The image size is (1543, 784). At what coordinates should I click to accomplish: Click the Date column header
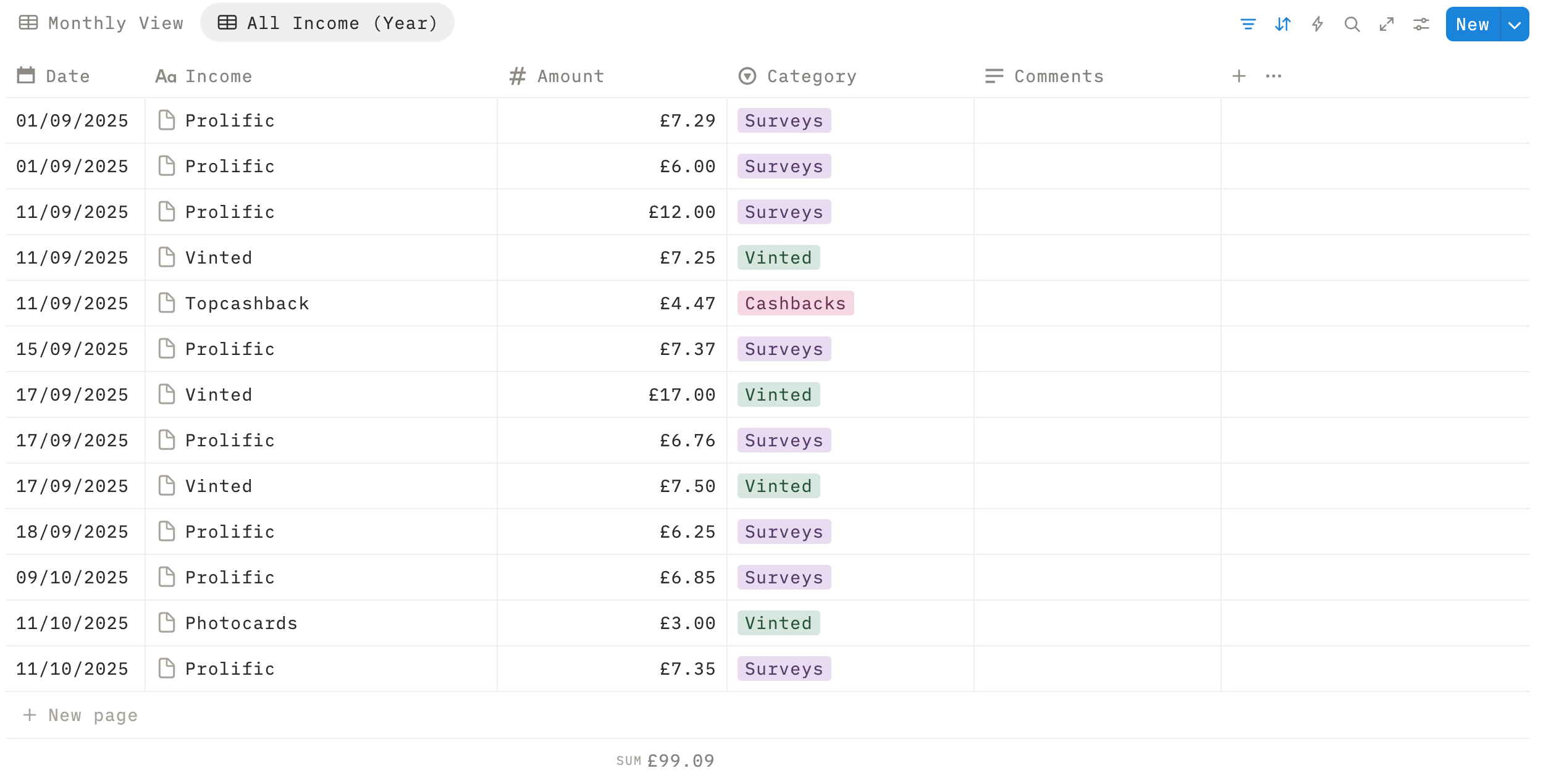tap(67, 76)
